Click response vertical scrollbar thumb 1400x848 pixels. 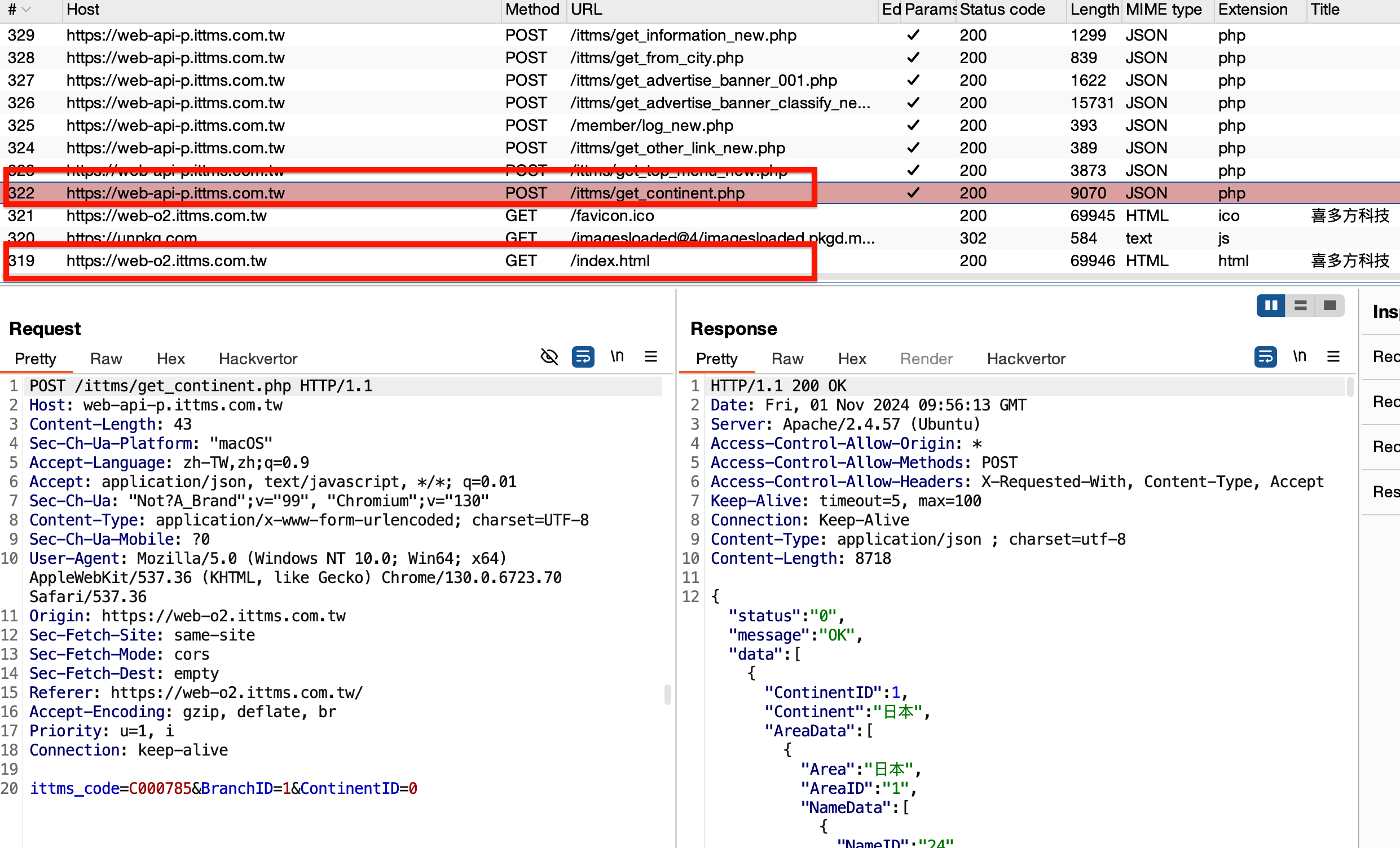coord(1350,386)
